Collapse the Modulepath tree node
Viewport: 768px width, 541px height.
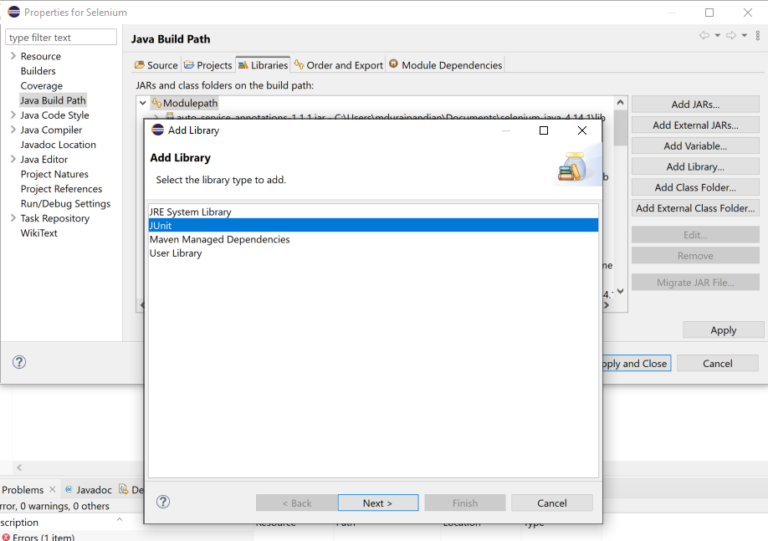(143, 103)
